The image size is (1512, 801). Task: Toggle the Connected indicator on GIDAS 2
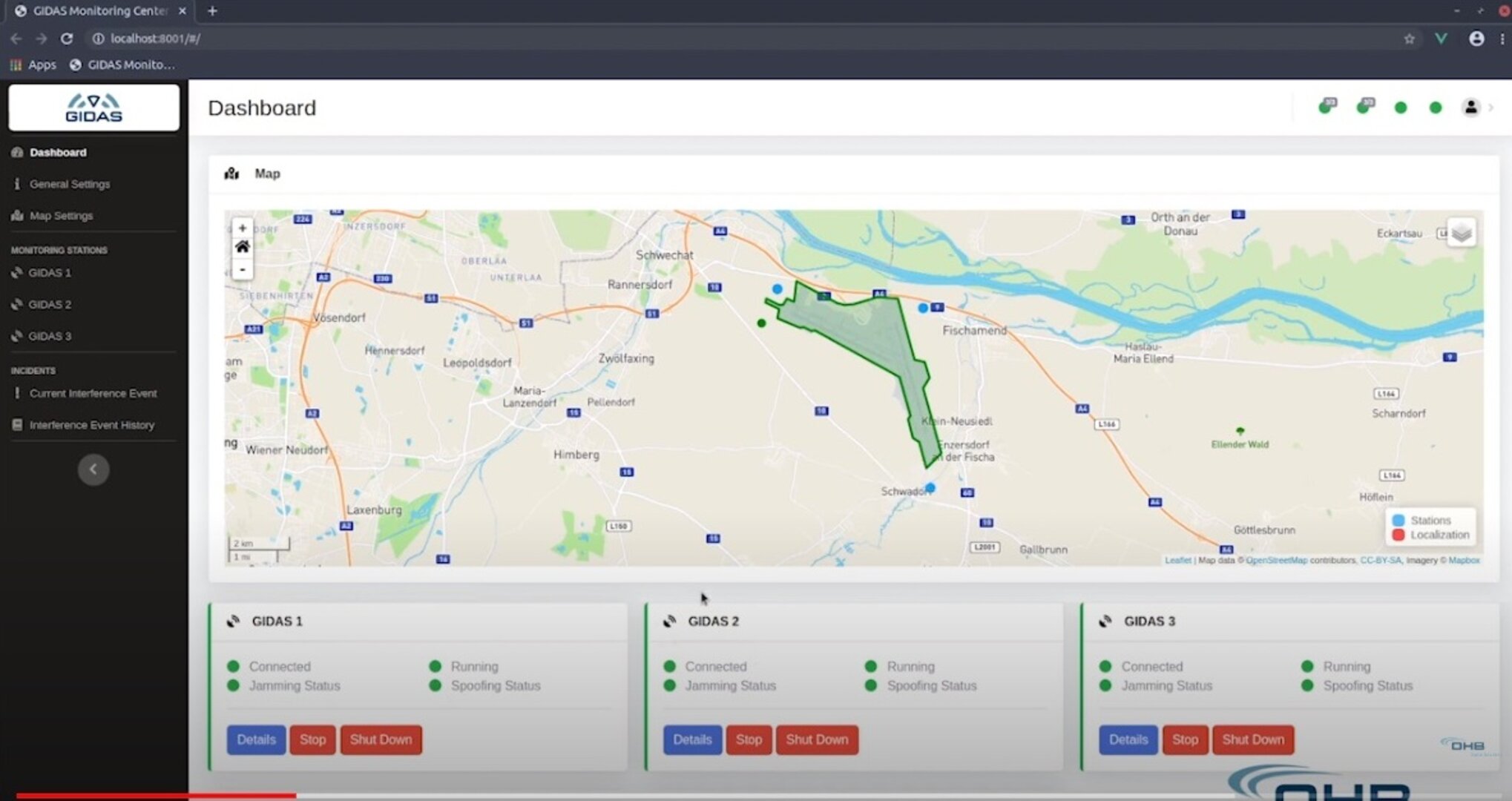pyautogui.click(x=669, y=666)
